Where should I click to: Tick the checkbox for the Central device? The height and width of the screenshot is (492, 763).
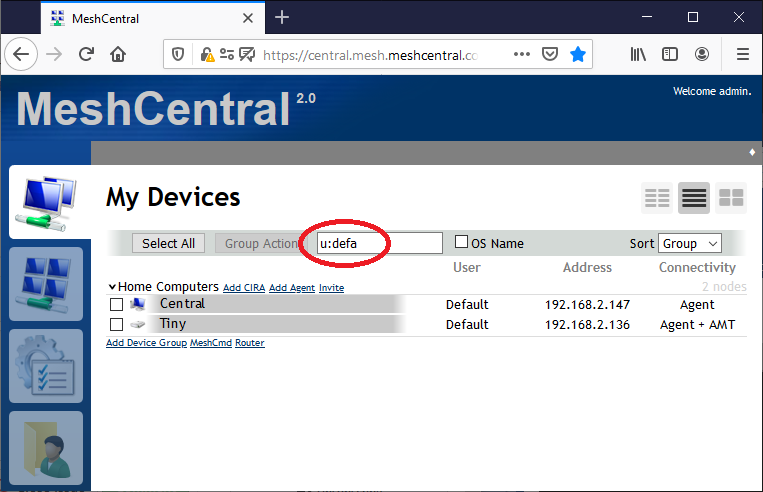coord(116,305)
